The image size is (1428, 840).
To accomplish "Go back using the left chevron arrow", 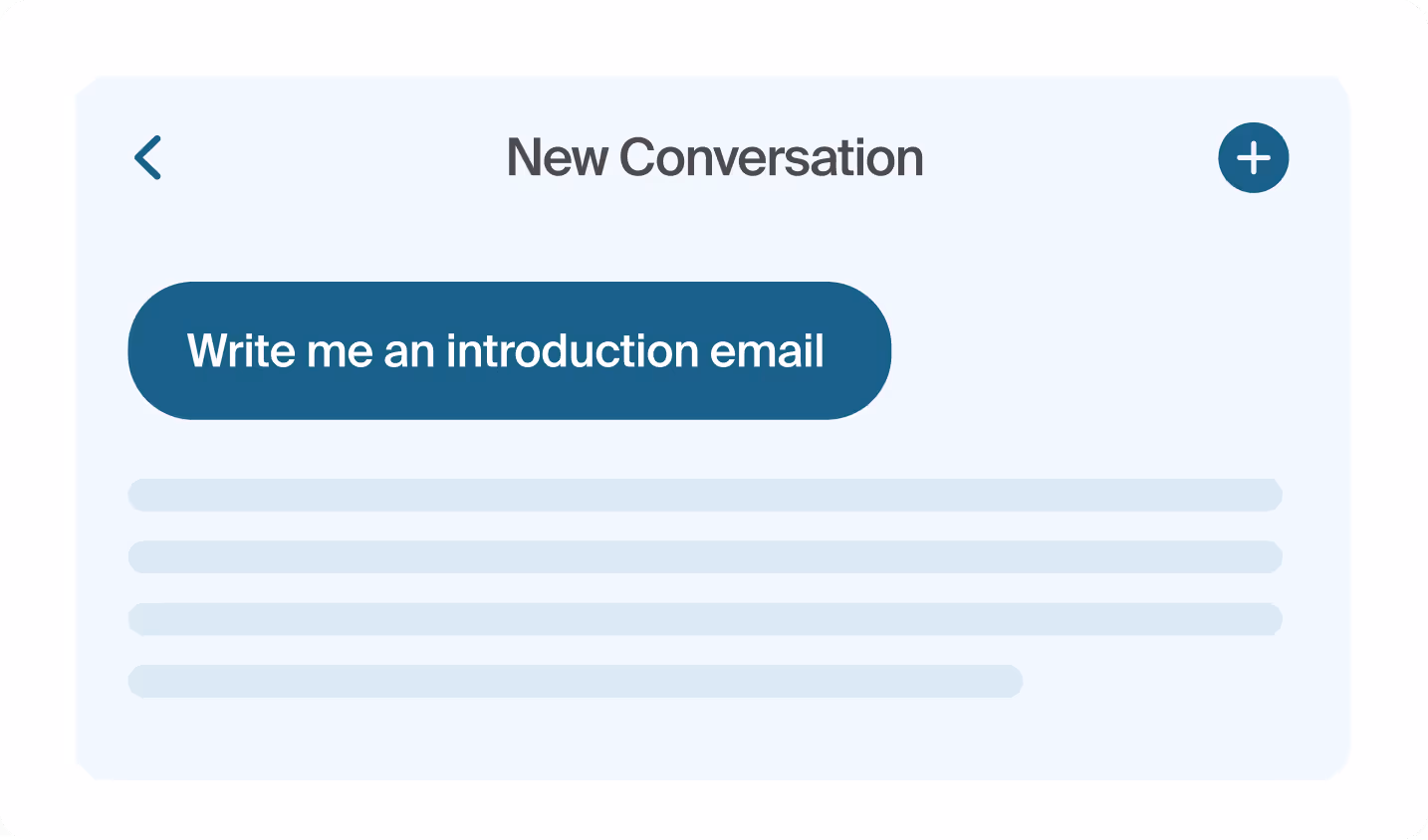I will coord(147,157).
